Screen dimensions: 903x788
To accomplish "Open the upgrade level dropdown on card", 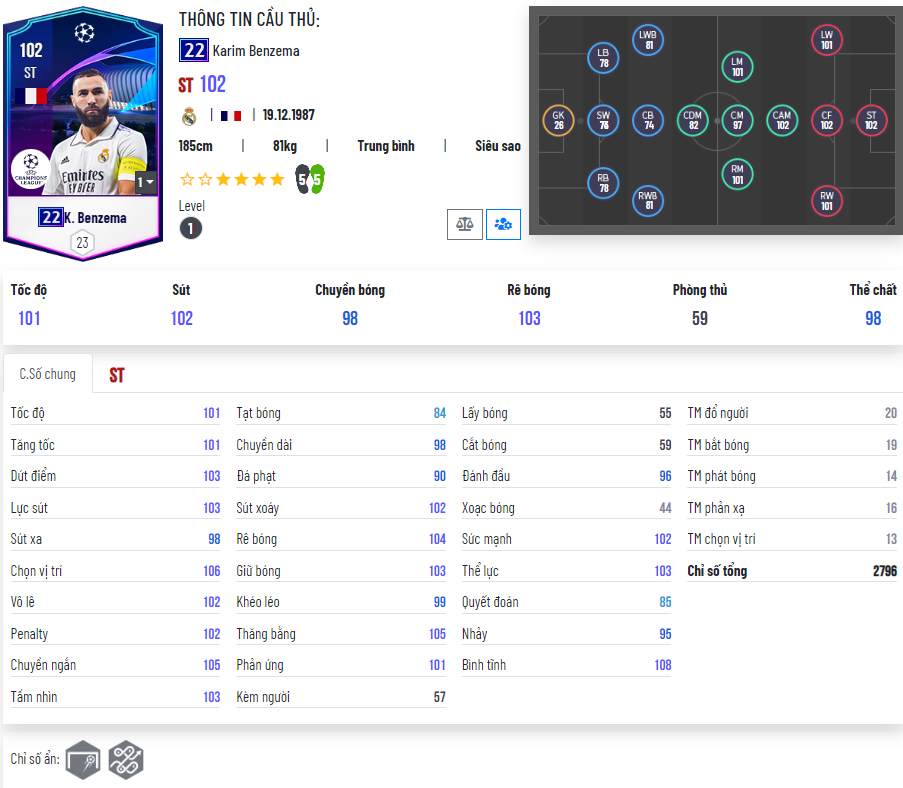I will coord(145,182).
